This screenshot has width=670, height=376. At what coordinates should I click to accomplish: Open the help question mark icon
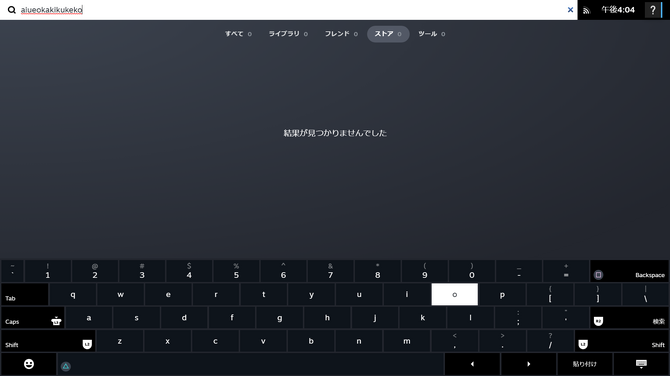[x=652, y=10]
